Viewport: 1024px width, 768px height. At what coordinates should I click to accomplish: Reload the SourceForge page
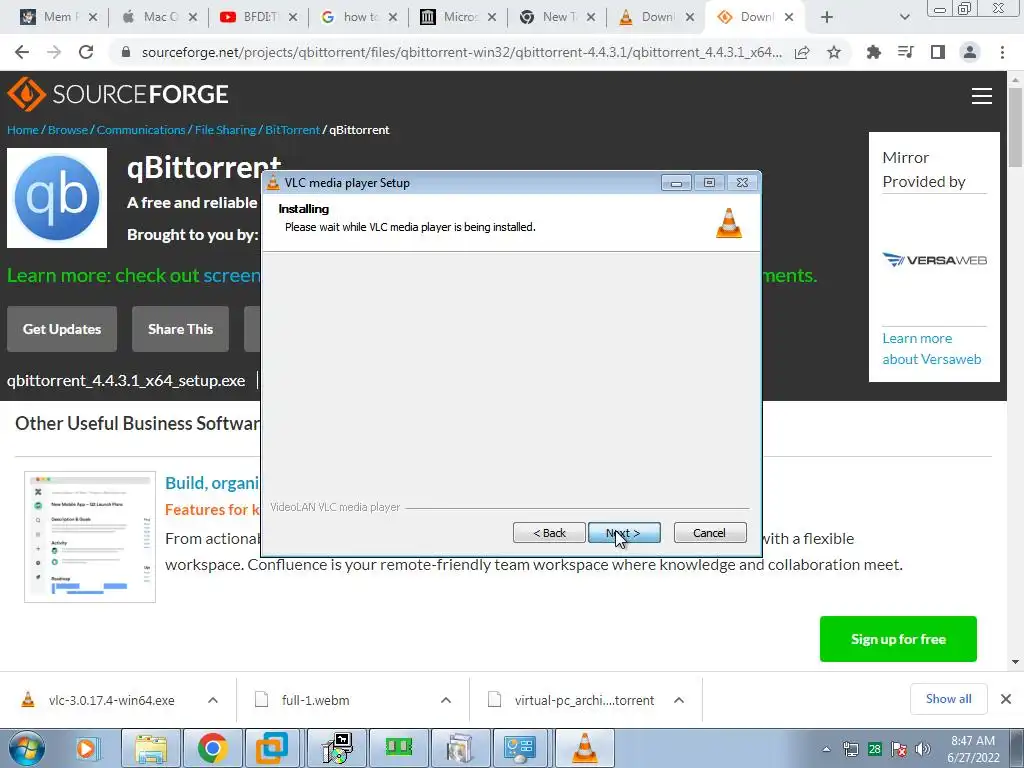click(86, 52)
